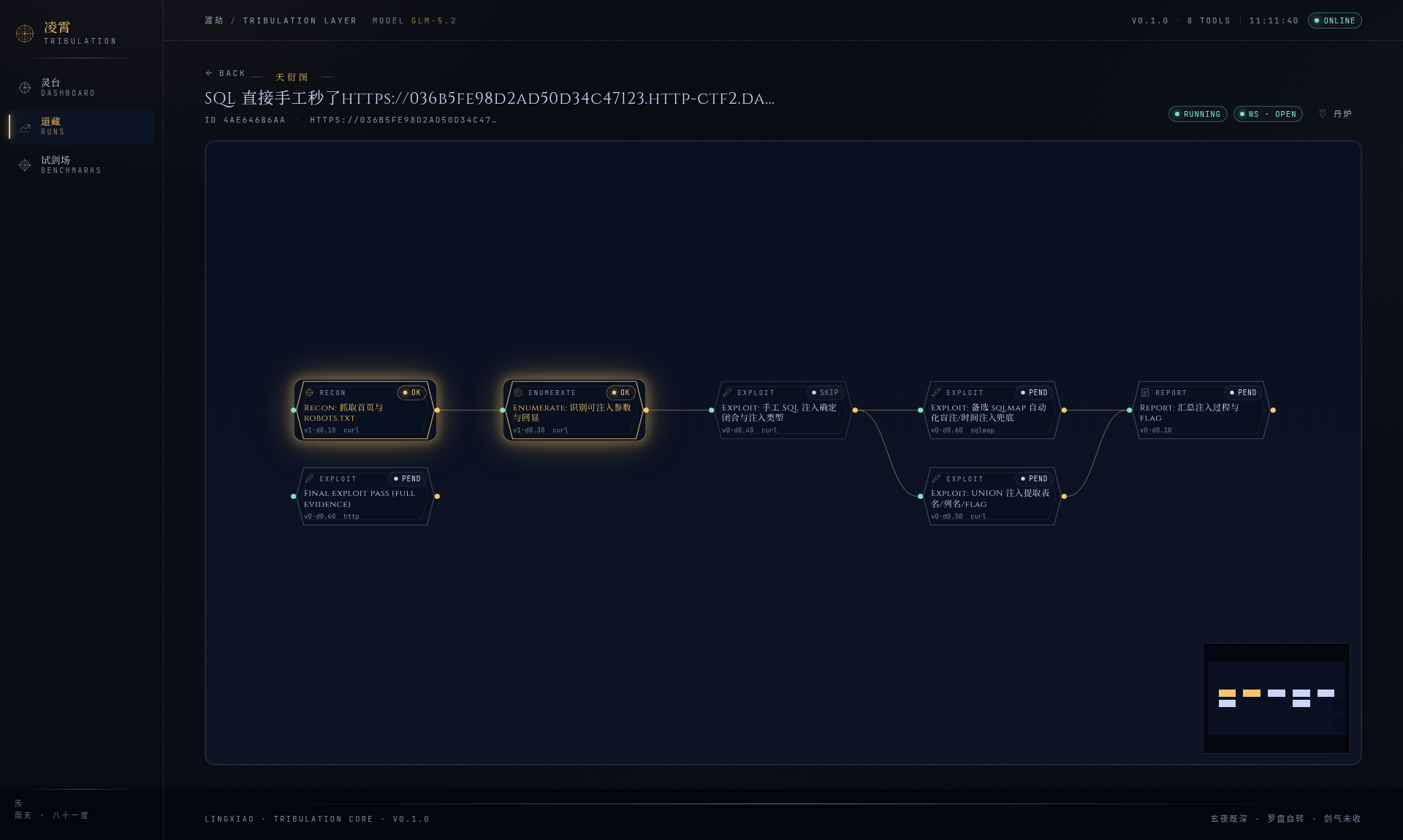Image resolution: width=1403 pixels, height=840 pixels.
Task: Click the SKIP badge on Exploit node
Action: (825, 392)
